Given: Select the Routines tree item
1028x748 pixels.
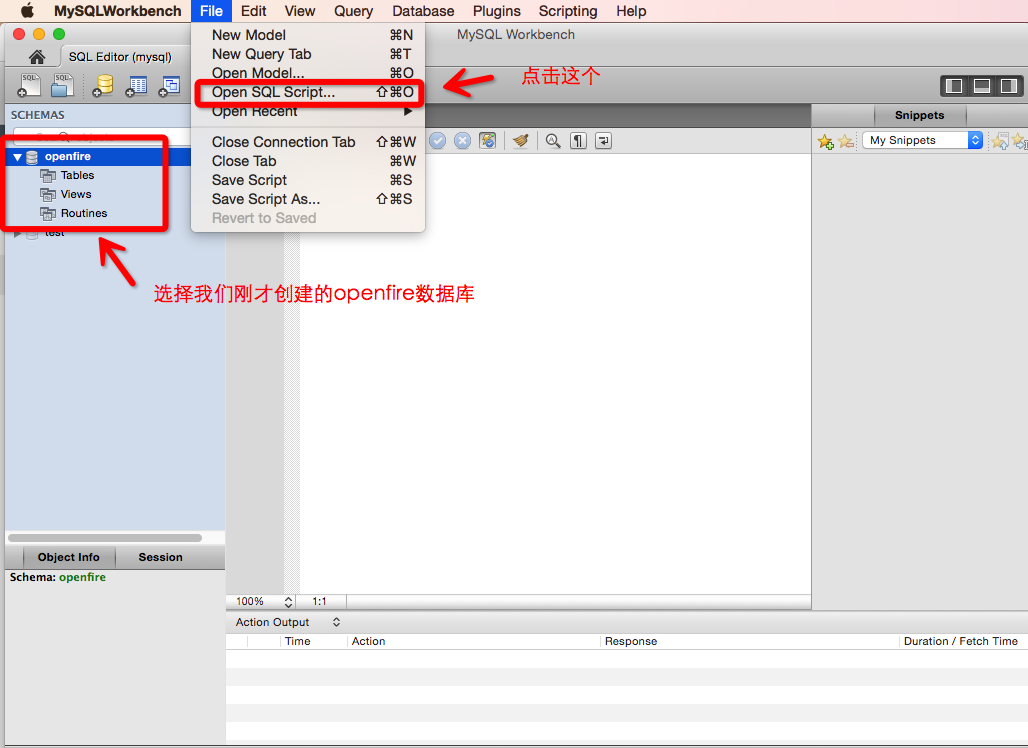Looking at the screenshot, I should coord(84,214).
